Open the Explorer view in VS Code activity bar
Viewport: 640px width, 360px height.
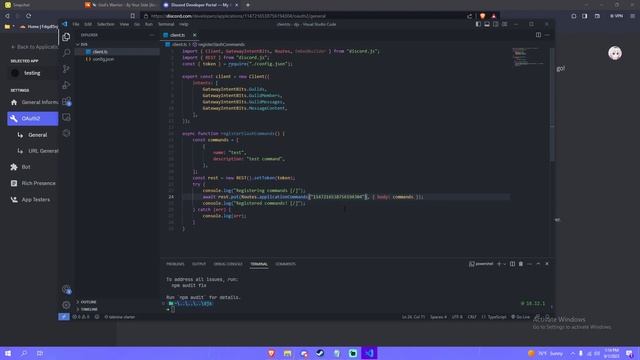[66, 37]
